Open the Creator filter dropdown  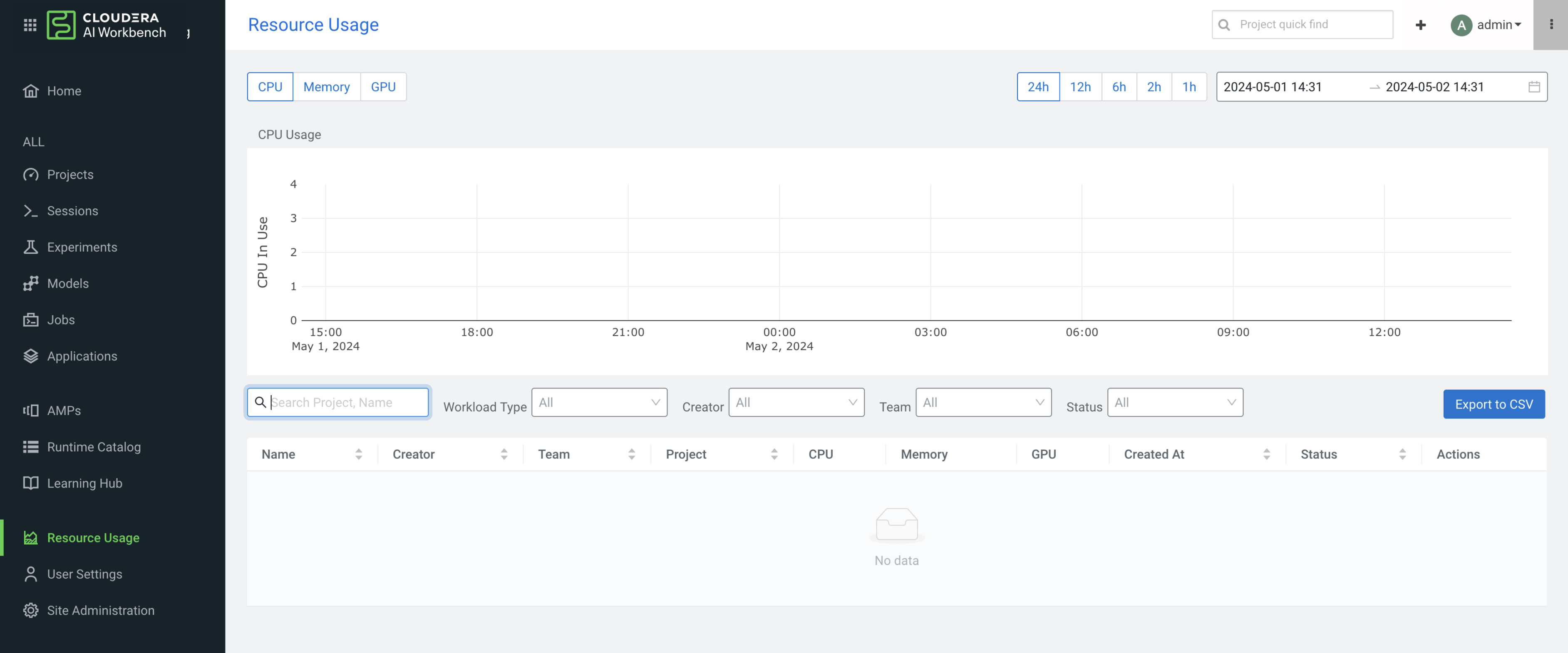click(x=796, y=402)
